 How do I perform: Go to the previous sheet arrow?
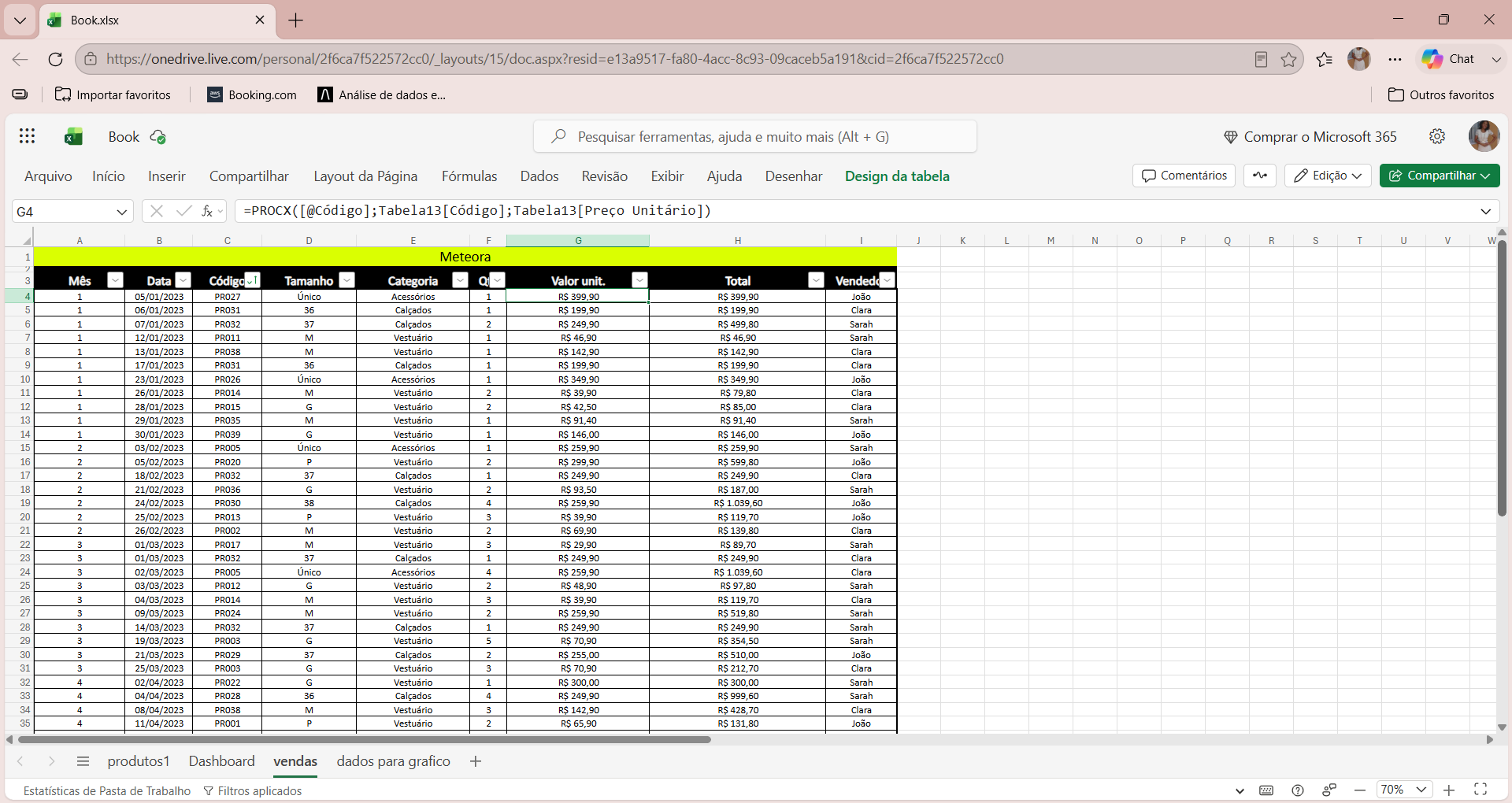[20, 761]
